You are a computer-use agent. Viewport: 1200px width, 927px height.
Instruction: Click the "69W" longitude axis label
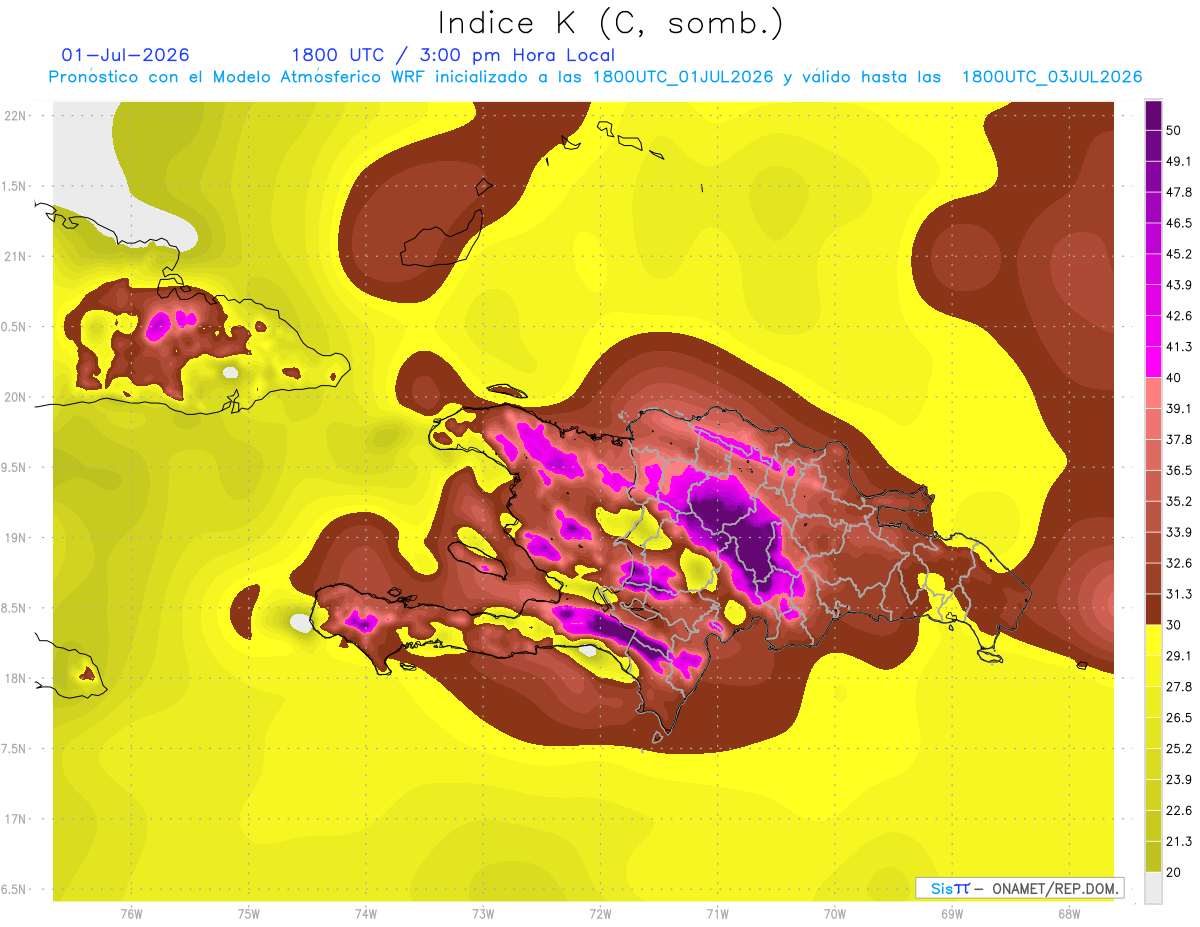click(952, 913)
